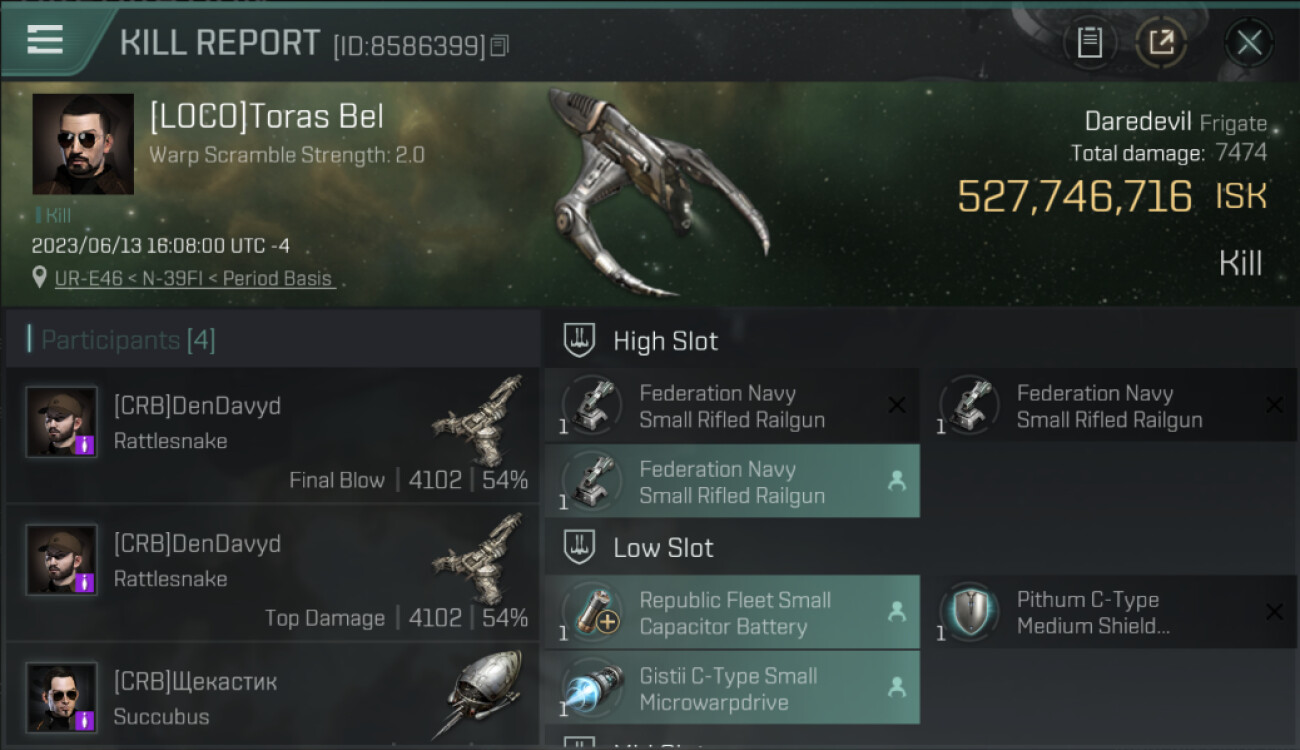The image size is (1300, 750).
Task: Select the highlighted Federation Navy Small Rifled Railgun
Action: 732,481
